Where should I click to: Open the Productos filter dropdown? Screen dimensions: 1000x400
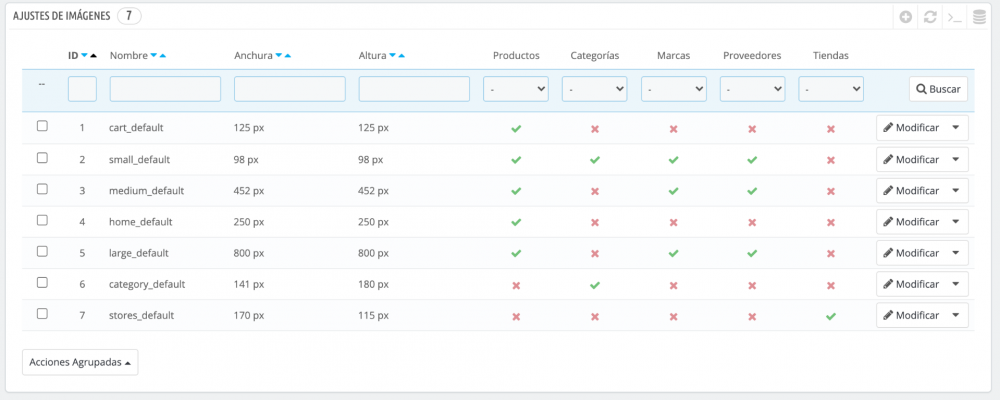pos(516,89)
